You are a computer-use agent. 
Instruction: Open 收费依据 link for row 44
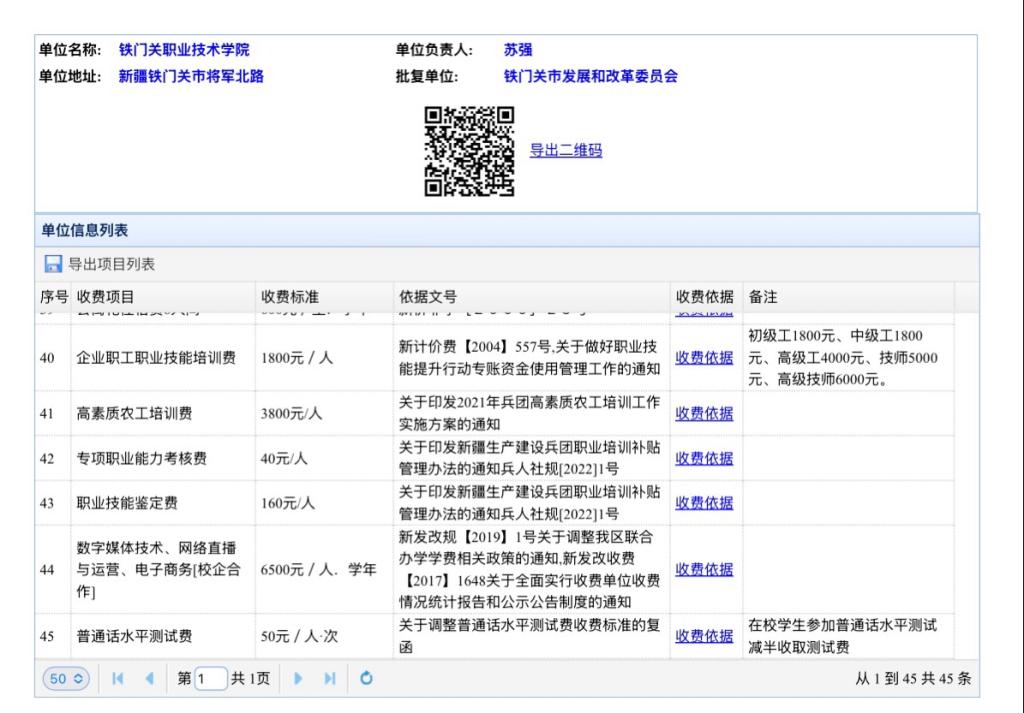(704, 569)
